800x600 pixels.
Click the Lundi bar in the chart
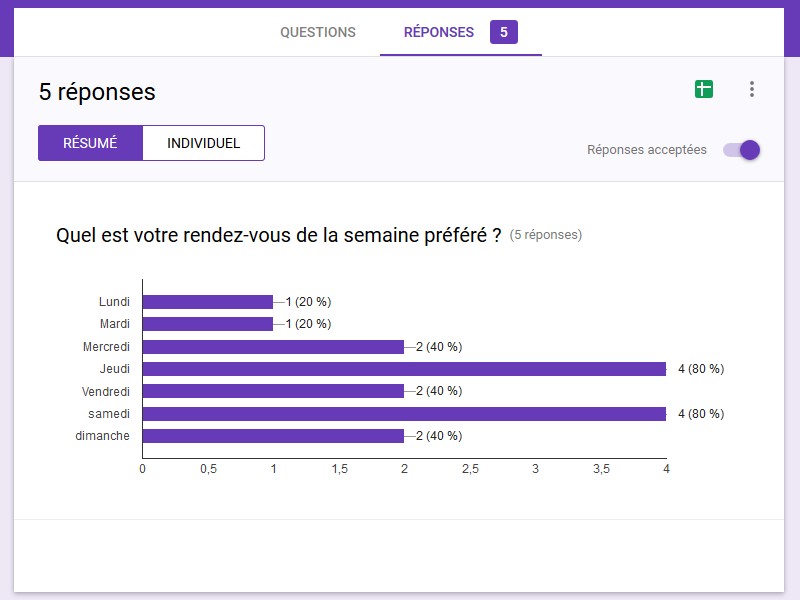coord(208,302)
